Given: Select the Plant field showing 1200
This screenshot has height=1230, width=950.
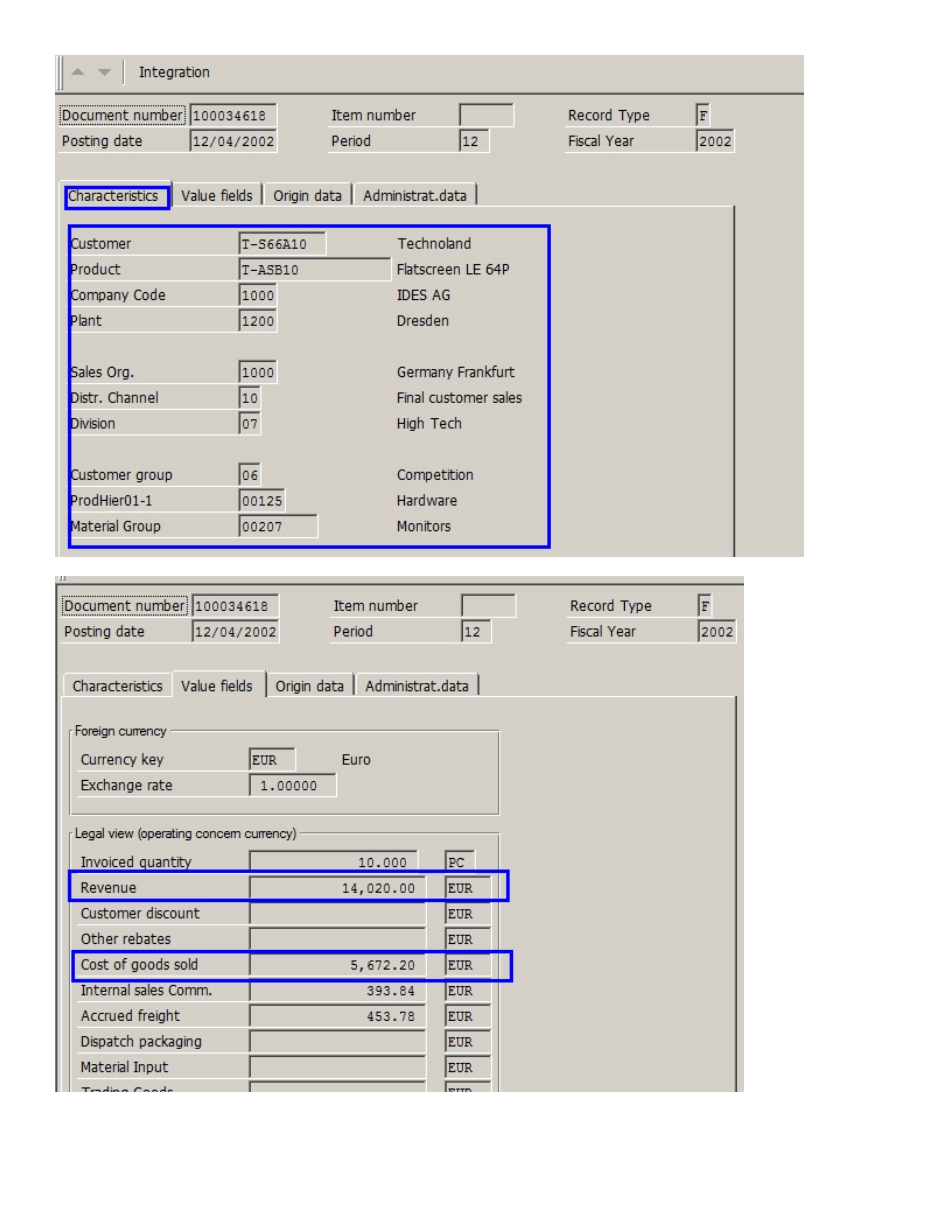Looking at the screenshot, I should pyautogui.click(x=258, y=321).
